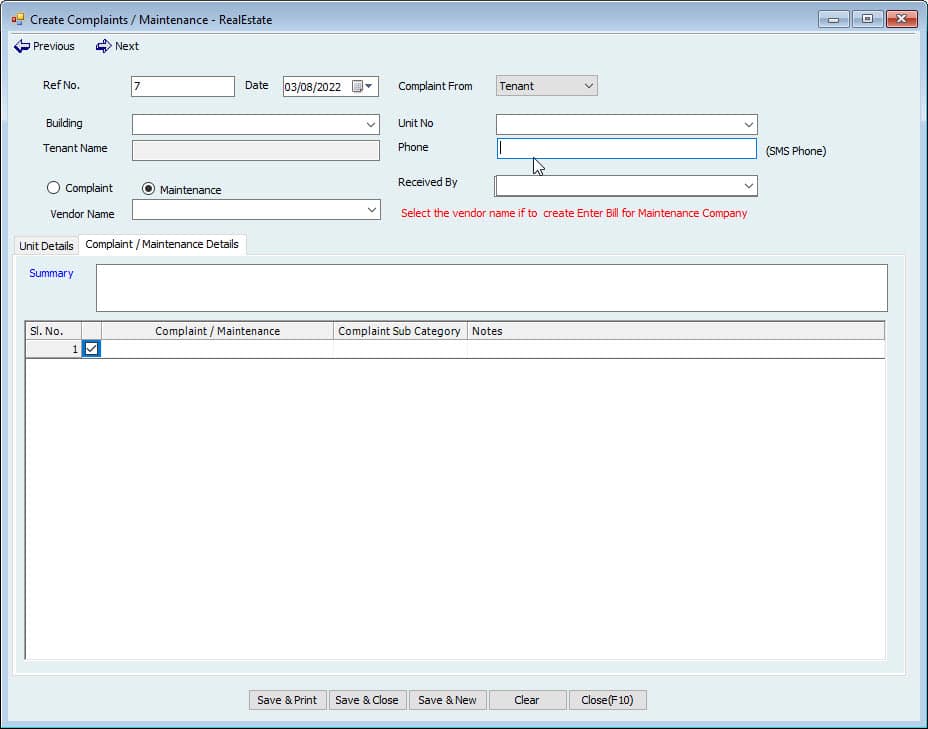Click the Complaint Sub Category cell in row 1
This screenshot has width=928, height=729.
[400, 349]
